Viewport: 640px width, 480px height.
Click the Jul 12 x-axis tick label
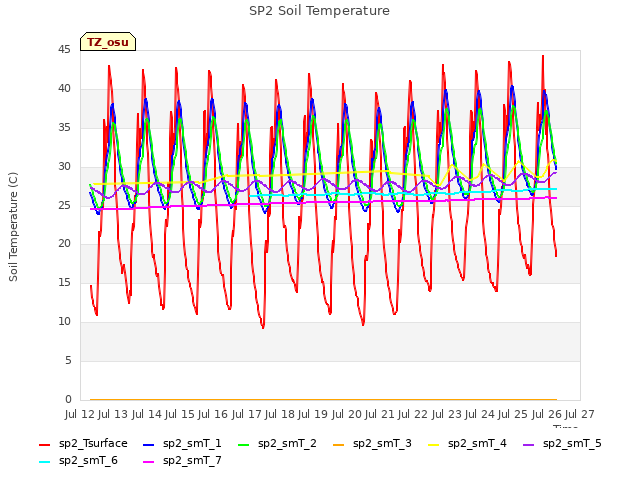(x=80, y=414)
